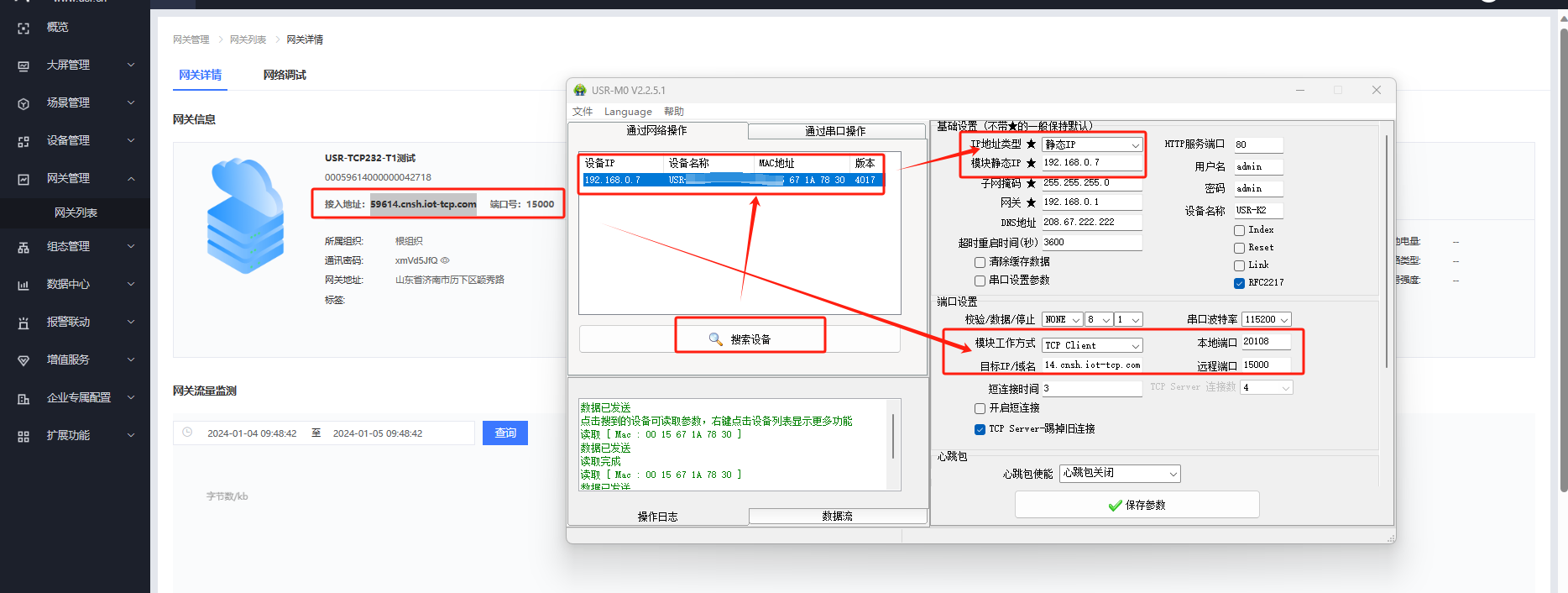Reveal password with eye icon beside 通讯密码
The width and height of the screenshot is (1568, 593).
pyautogui.click(x=445, y=260)
